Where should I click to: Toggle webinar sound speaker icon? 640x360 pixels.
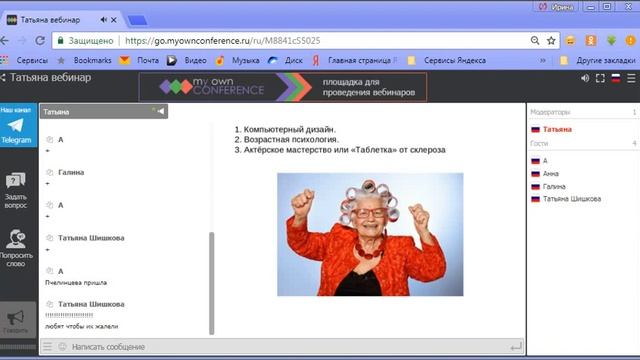pos(585,78)
